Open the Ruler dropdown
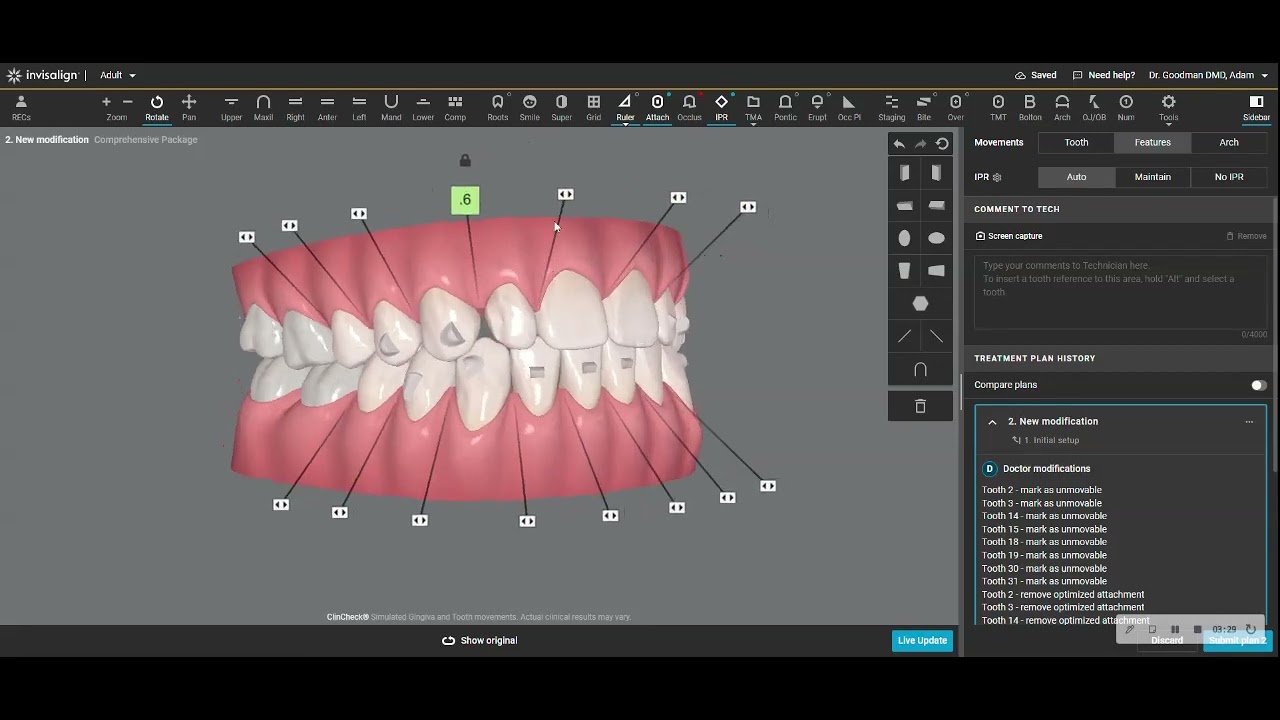The height and width of the screenshot is (720, 1280). click(625, 110)
